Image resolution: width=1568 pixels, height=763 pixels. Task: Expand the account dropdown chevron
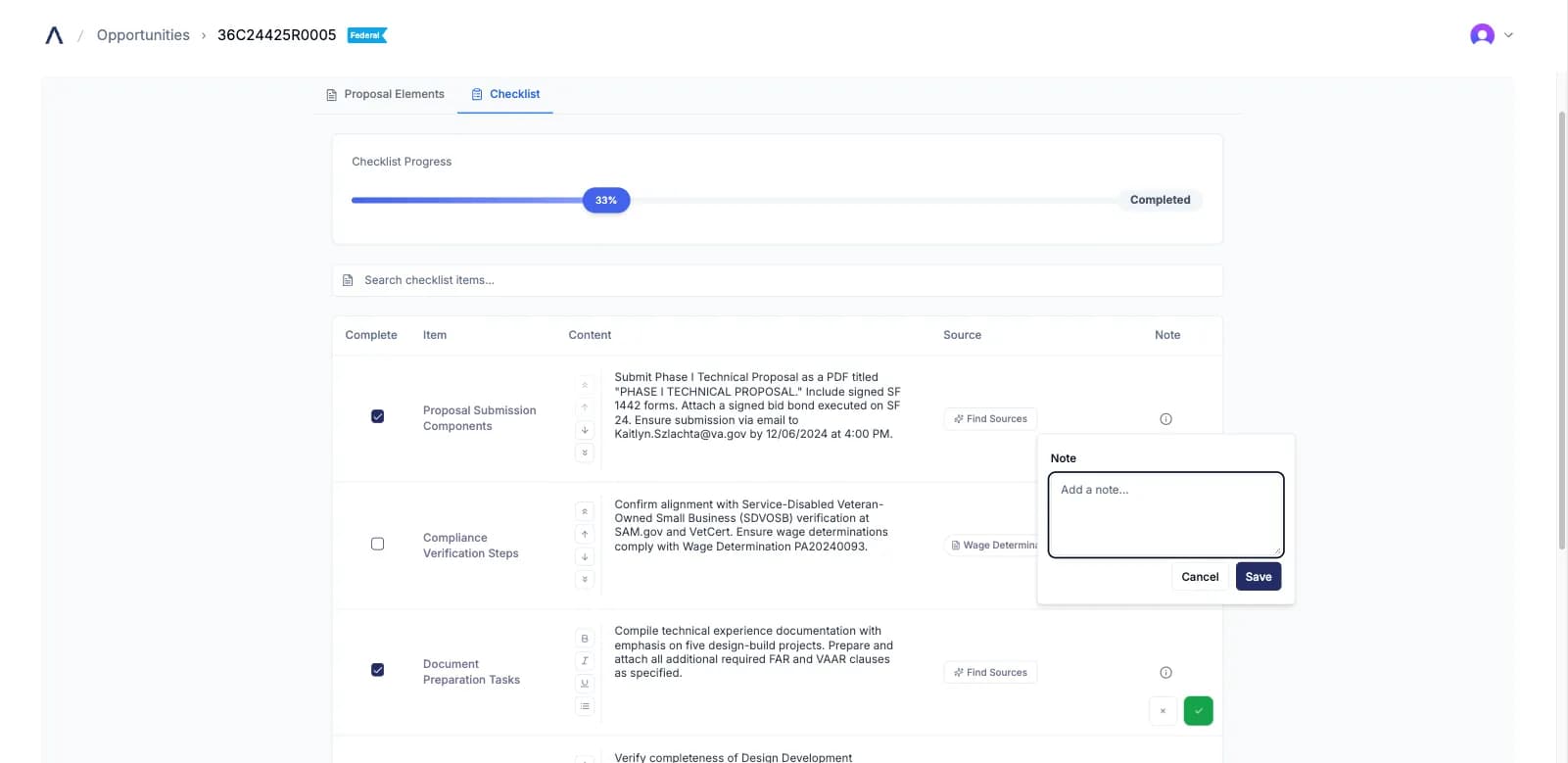coord(1508,35)
